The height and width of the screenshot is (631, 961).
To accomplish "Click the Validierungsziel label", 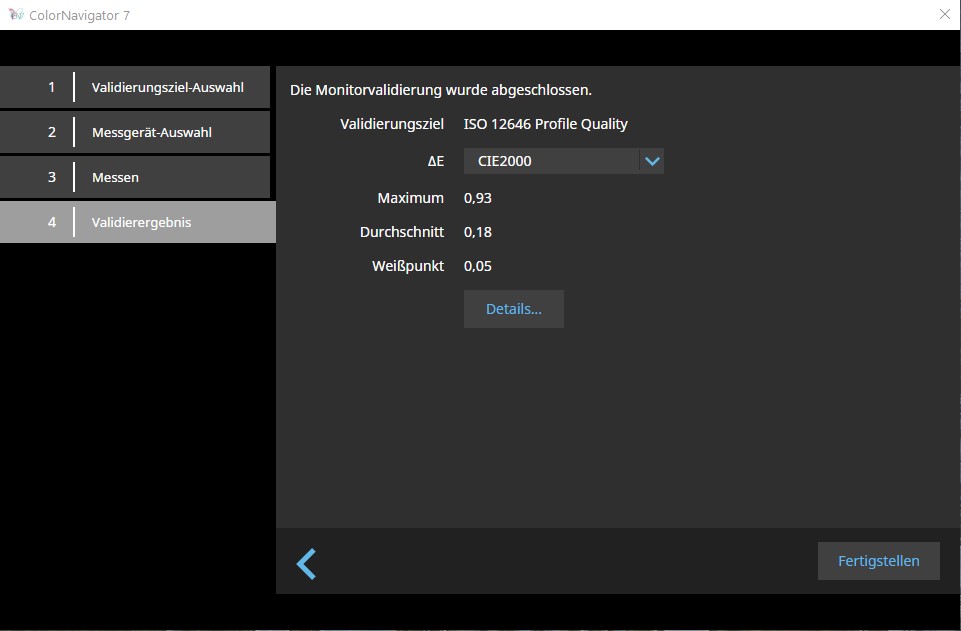I will pyautogui.click(x=391, y=124).
